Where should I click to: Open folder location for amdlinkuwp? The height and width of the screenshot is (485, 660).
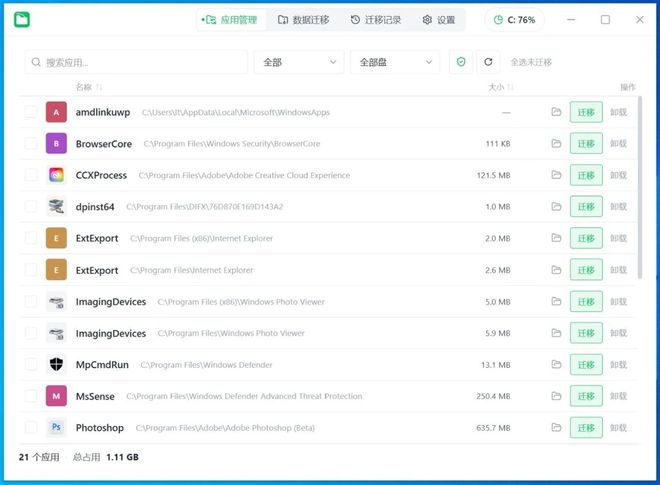coord(556,112)
